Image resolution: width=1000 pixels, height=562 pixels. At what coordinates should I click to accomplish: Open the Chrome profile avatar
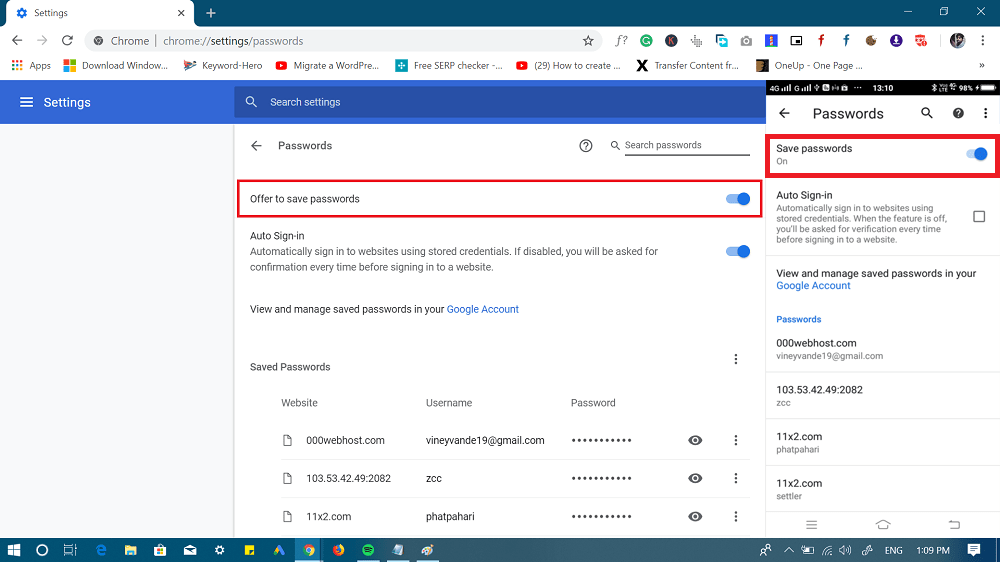(957, 41)
